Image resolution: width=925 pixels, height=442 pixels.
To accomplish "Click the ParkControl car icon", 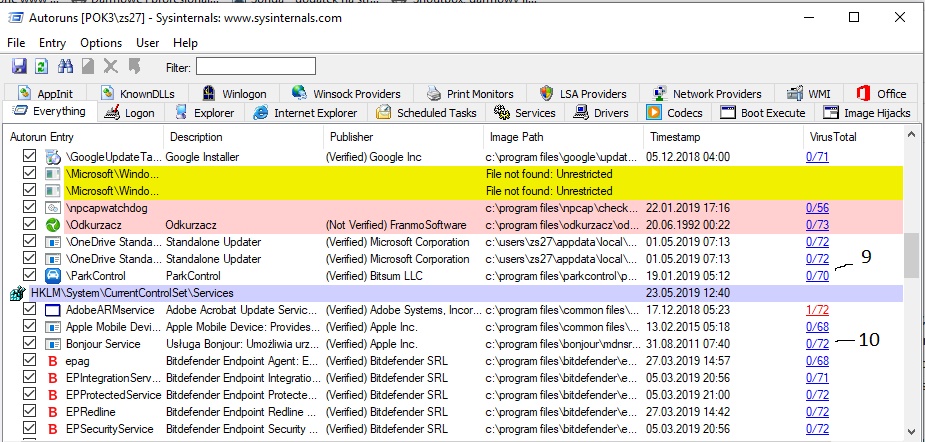I will coord(53,276).
